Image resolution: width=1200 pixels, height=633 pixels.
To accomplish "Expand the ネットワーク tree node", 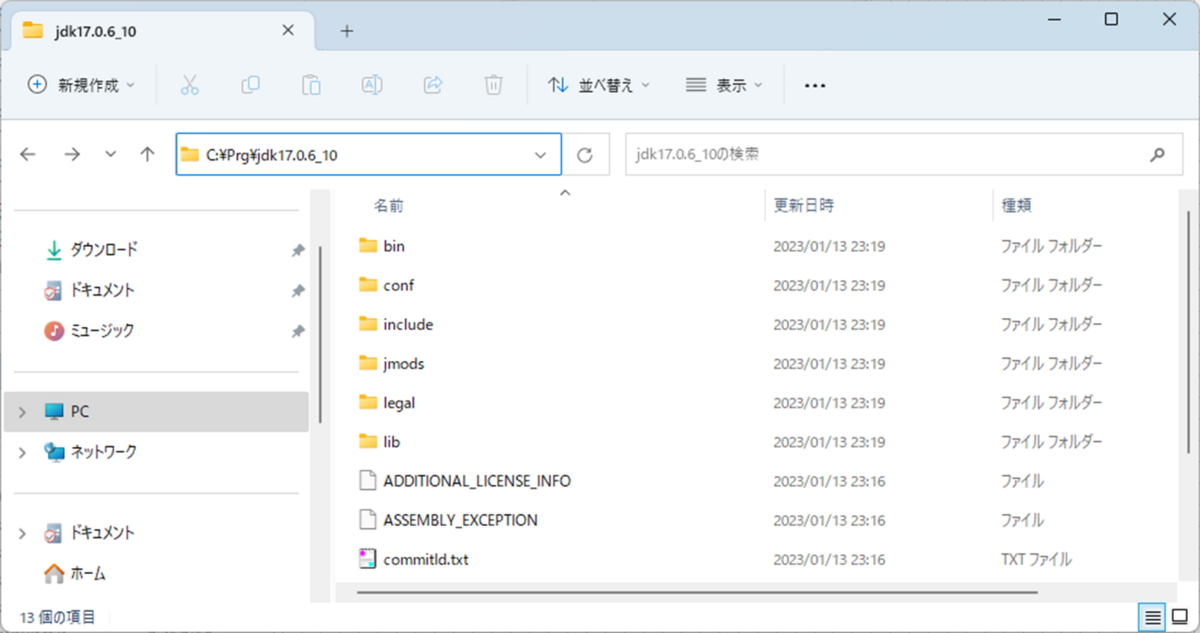I will coord(22,452).
